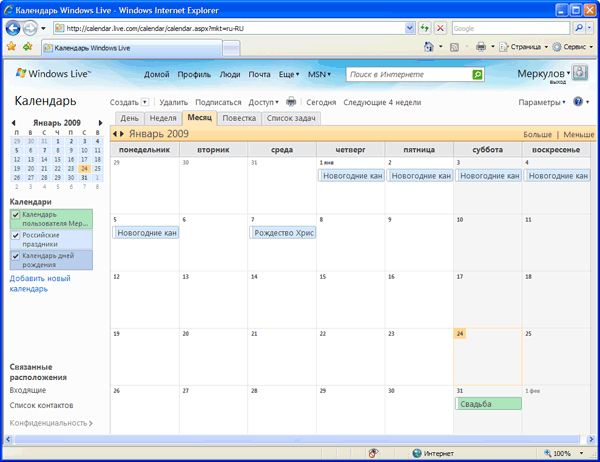Open the Входящие link
Screen dimensions: 600x462
click(28, 390)
